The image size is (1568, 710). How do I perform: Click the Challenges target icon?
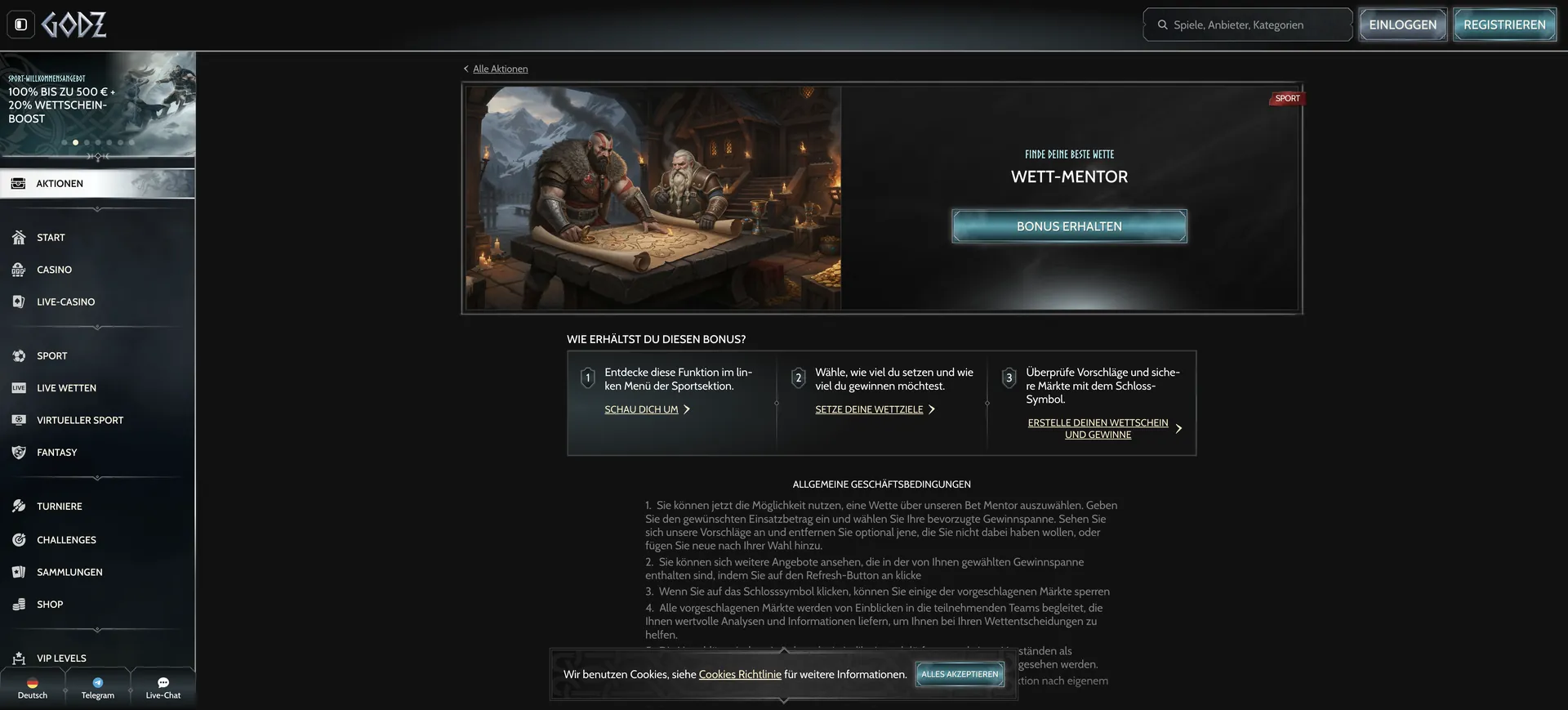[19, 540]
